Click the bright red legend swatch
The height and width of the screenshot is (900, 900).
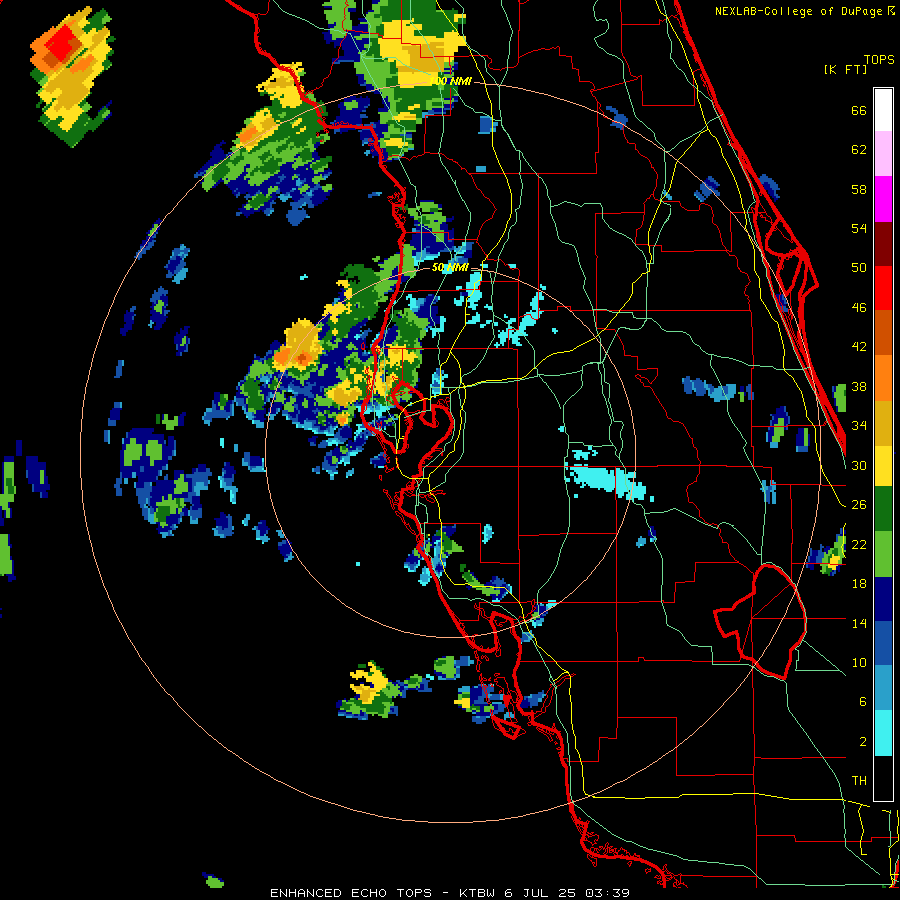pos(883,288)
